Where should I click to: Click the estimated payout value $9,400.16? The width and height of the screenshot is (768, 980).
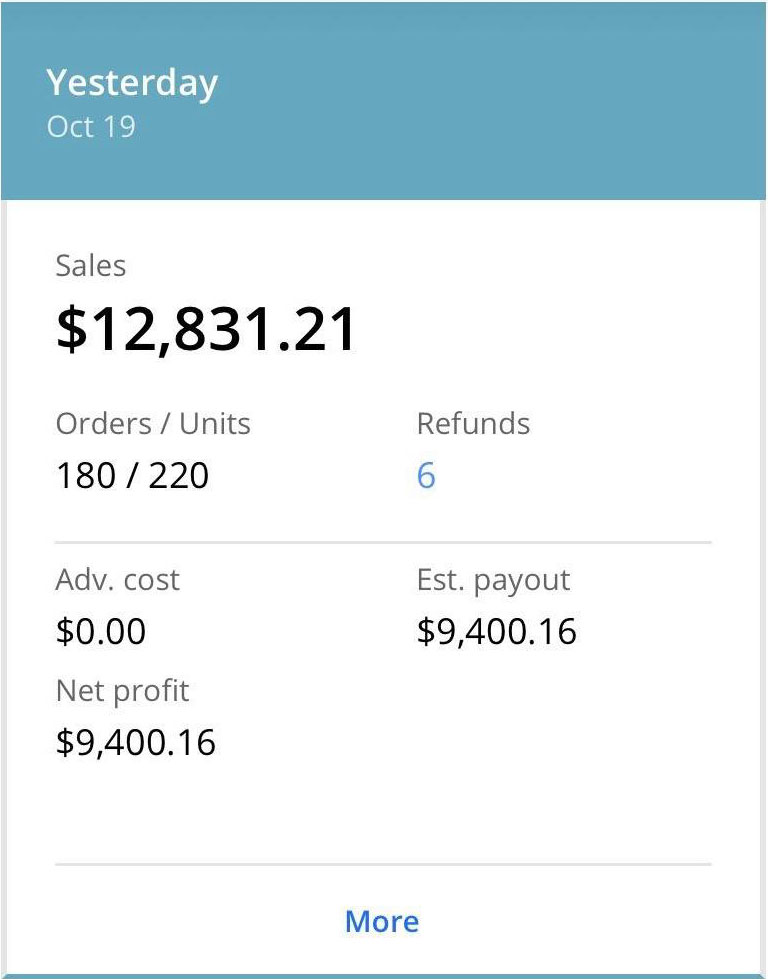[x=497, y=632]
